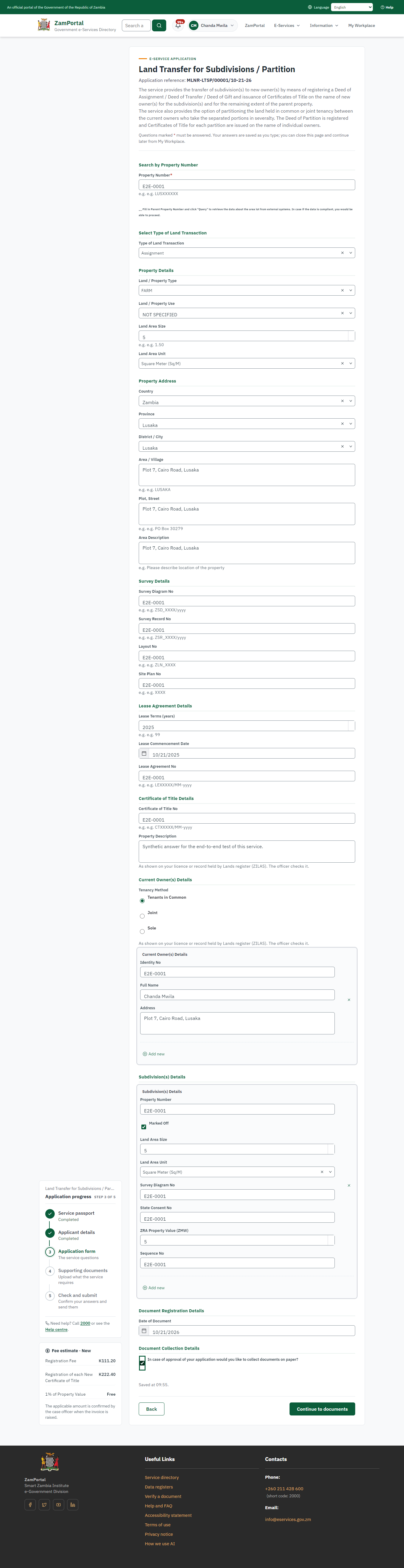The width and height of the screenshot is (404, 1568).
Task: Remove the Current Owner(s) Details entry
Action: (x=349, y=1000)
